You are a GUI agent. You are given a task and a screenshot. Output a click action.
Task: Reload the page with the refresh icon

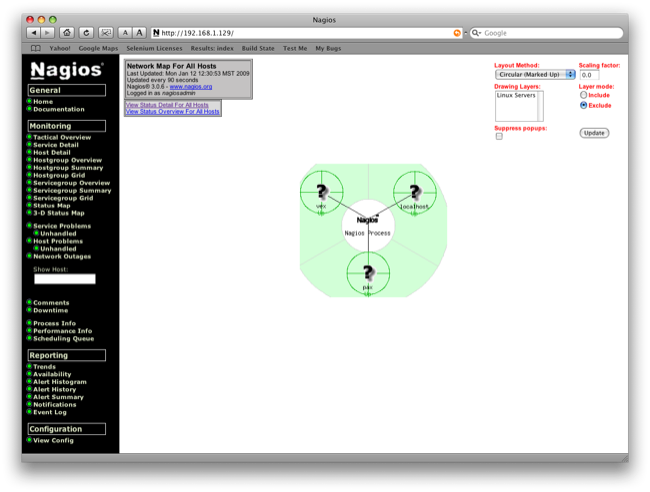pyautogui.click(x=86, y=33)
